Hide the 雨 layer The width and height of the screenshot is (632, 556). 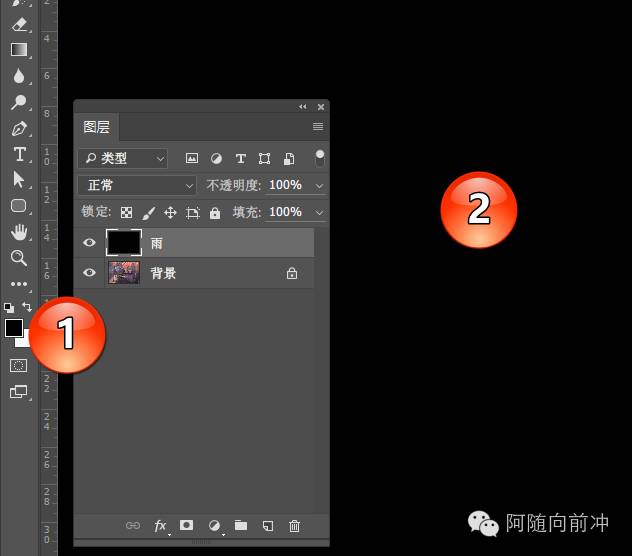point(90,243)
